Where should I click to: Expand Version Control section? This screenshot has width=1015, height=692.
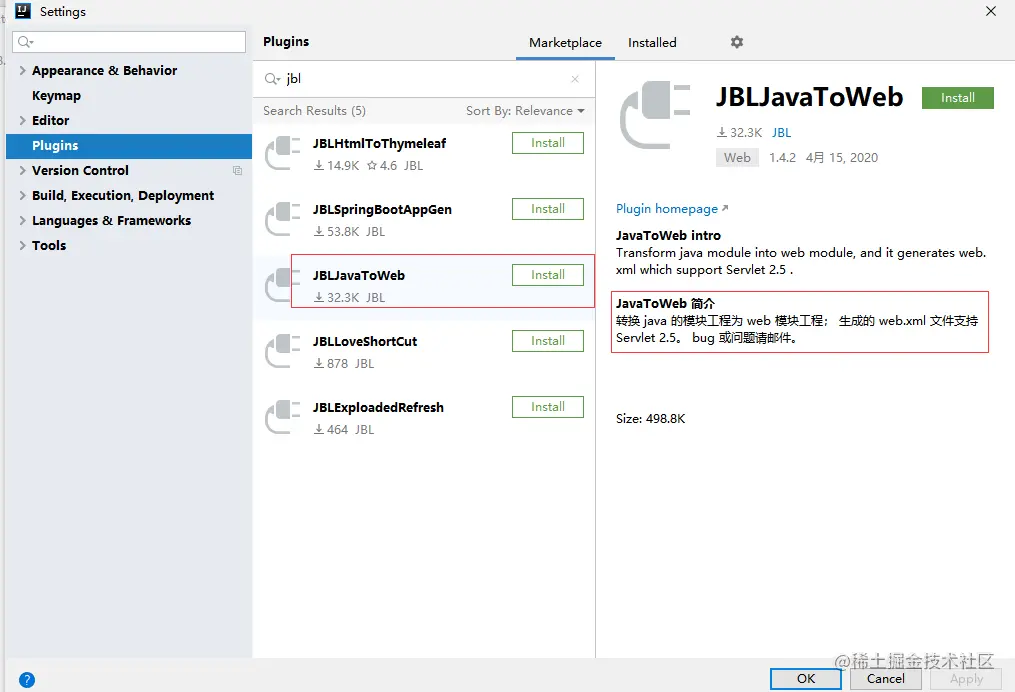[23, 170]
